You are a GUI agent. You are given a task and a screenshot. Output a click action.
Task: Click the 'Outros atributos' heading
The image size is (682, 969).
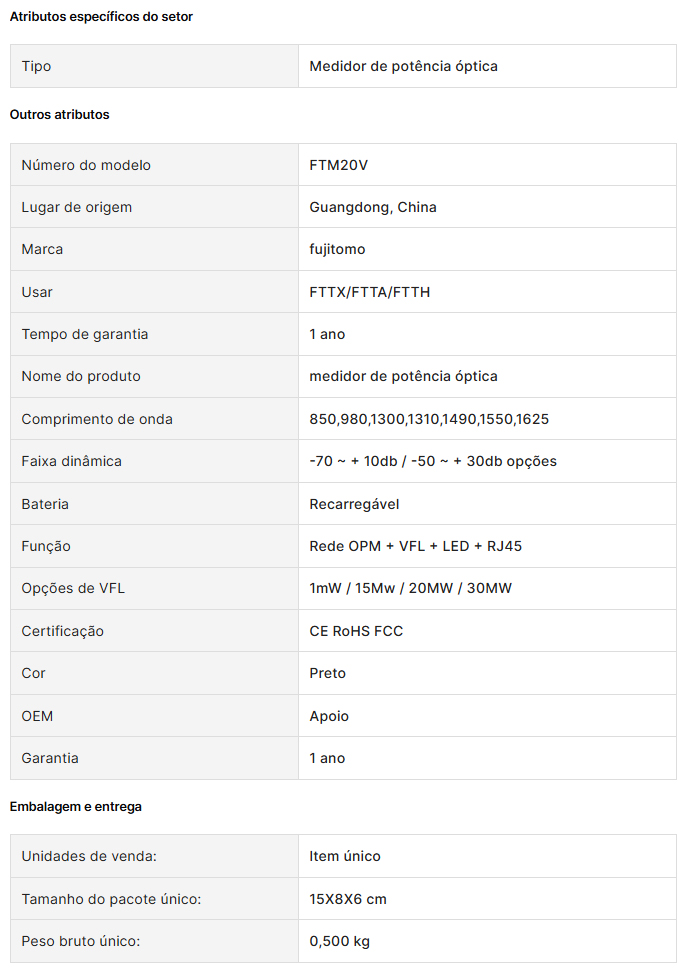click(60, 115)
